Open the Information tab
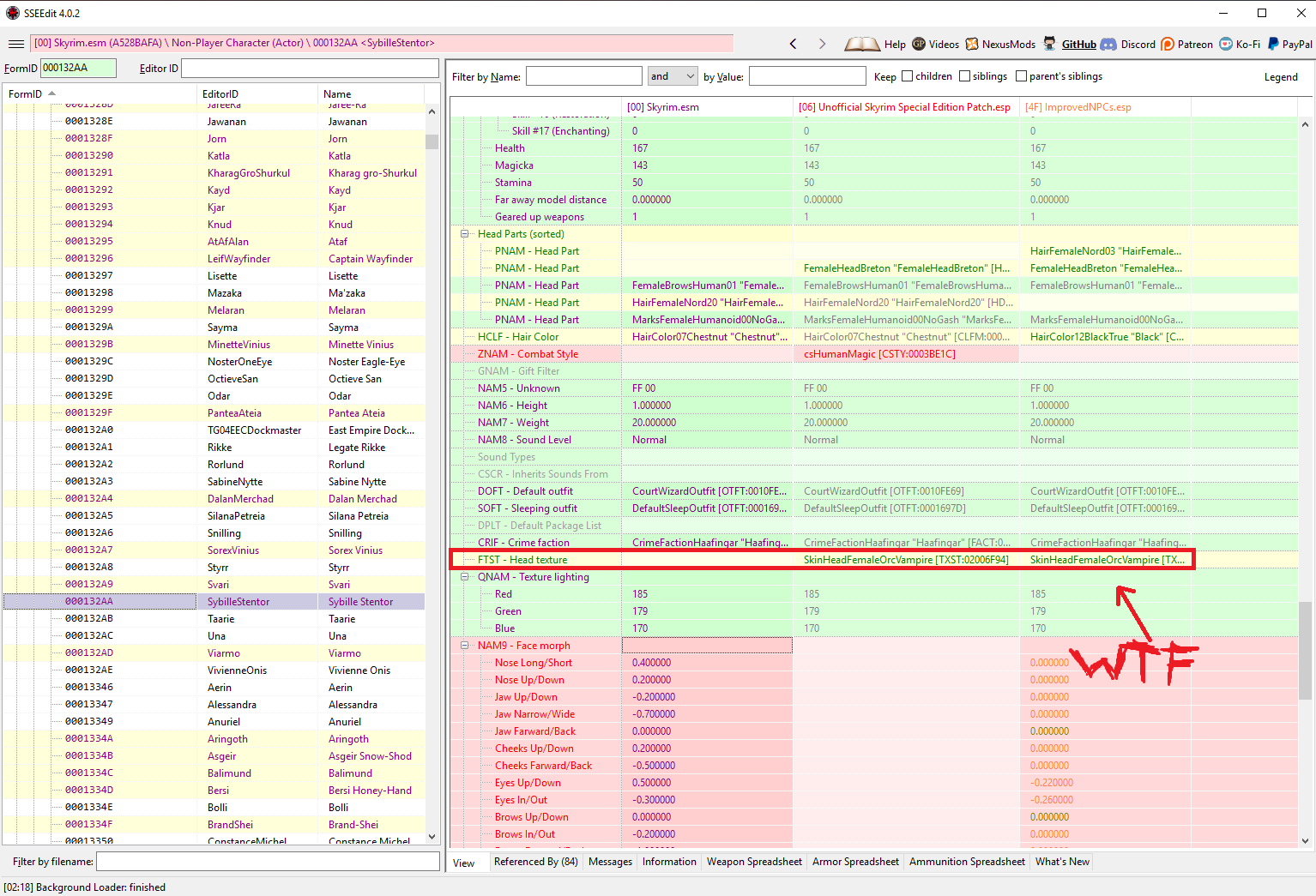Image resolution: width=1316 pixels, height=896 pixels. coord(669,862)
